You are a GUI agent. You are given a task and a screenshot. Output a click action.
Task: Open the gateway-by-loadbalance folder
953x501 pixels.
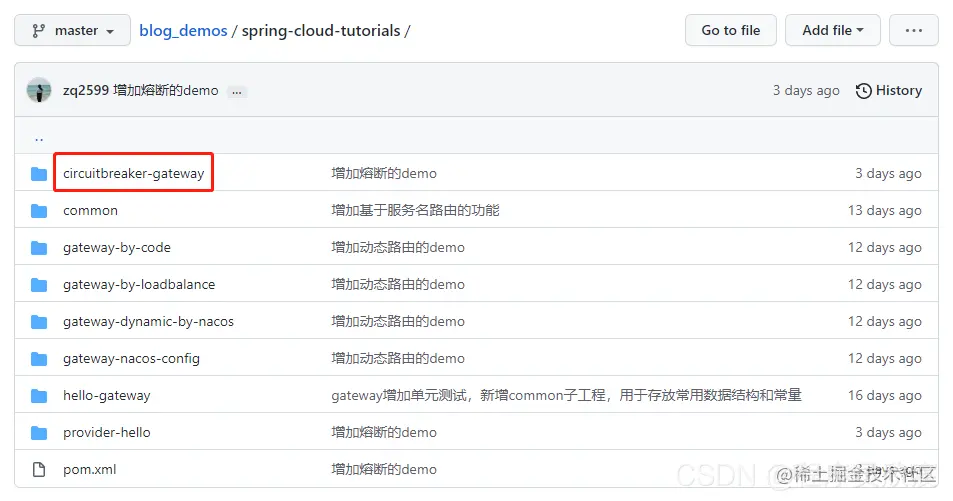pyautogui.click(x=139, y=285)
